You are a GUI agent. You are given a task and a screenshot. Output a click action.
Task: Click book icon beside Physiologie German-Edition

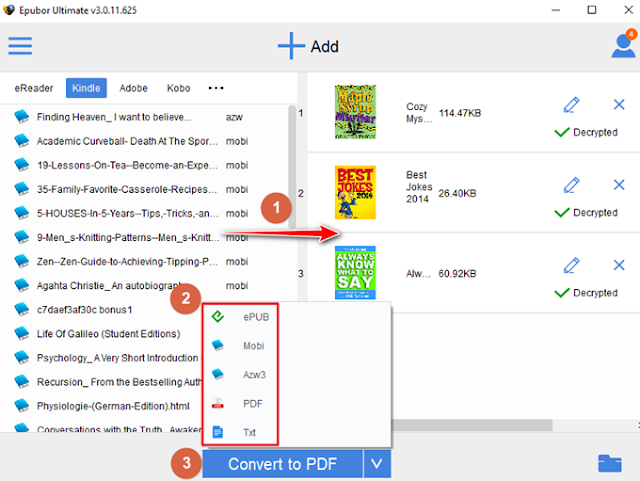tap(22, 406)
